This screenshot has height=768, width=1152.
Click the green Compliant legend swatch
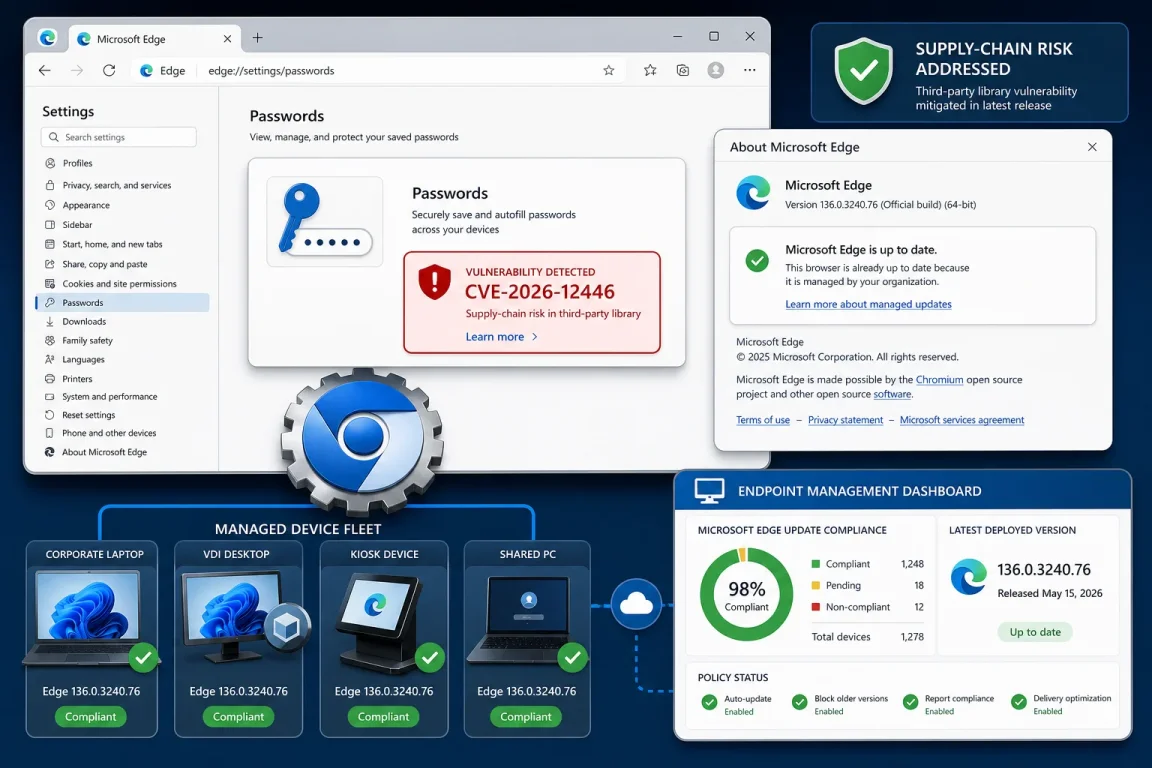[816, 564]
